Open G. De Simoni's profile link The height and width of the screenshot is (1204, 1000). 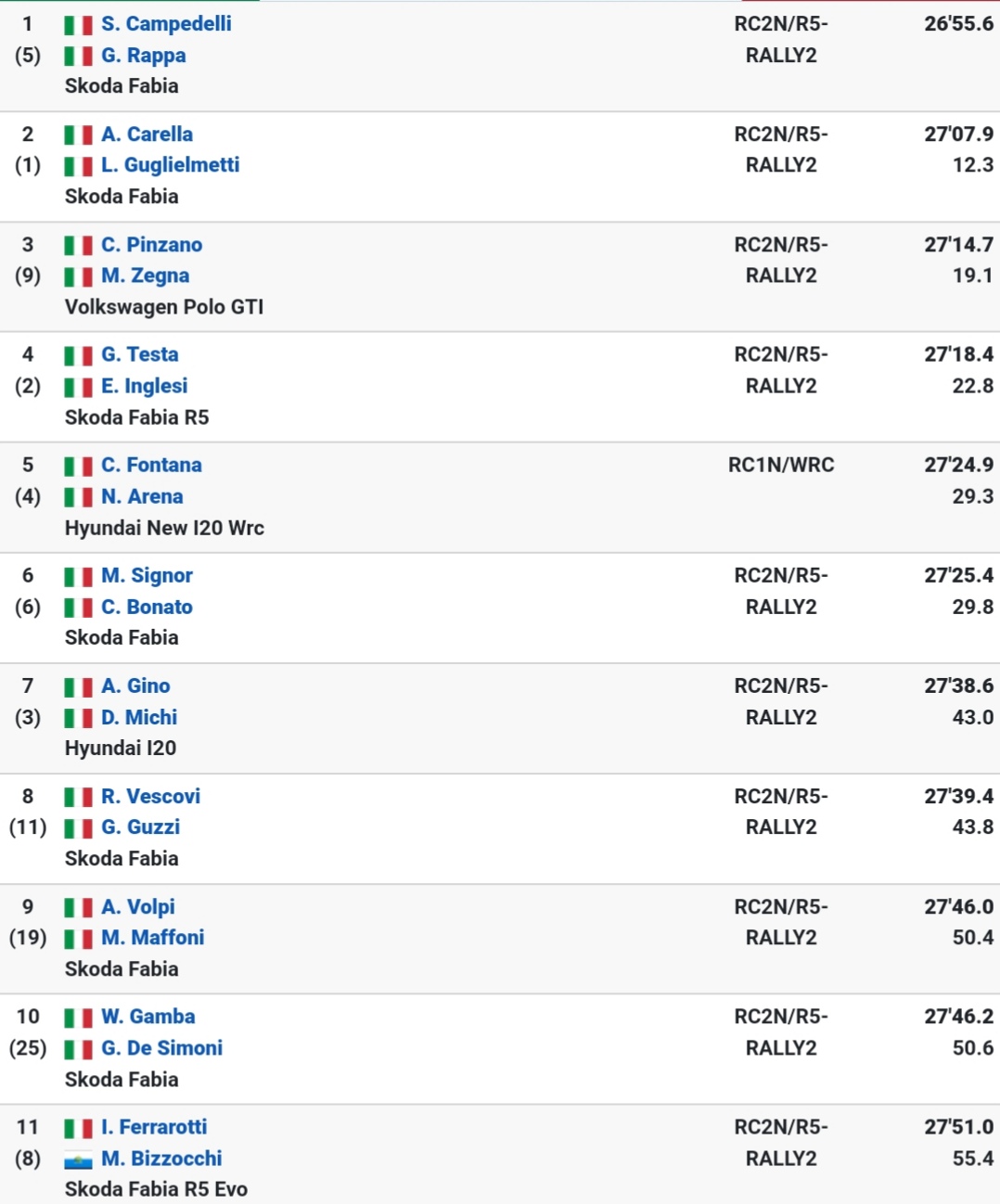tap(161, 1048)
